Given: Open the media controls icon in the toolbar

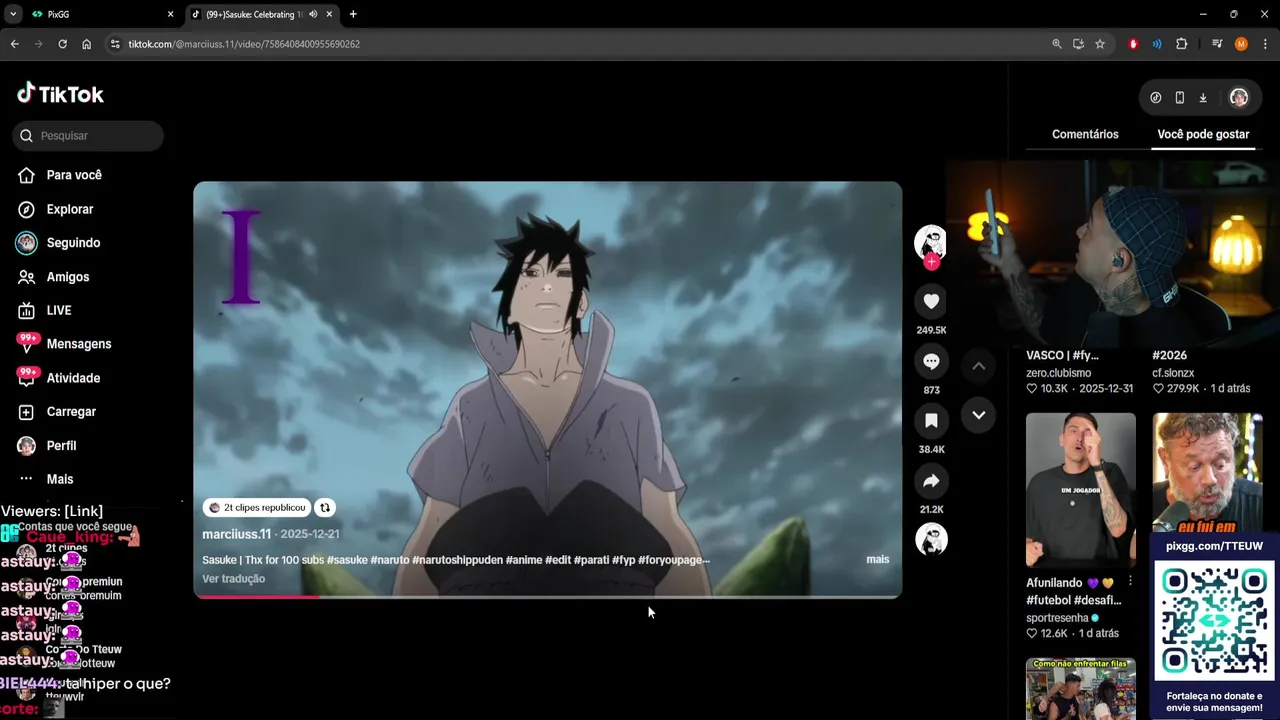Looking at the screenshot, I should coord(1217,44).
